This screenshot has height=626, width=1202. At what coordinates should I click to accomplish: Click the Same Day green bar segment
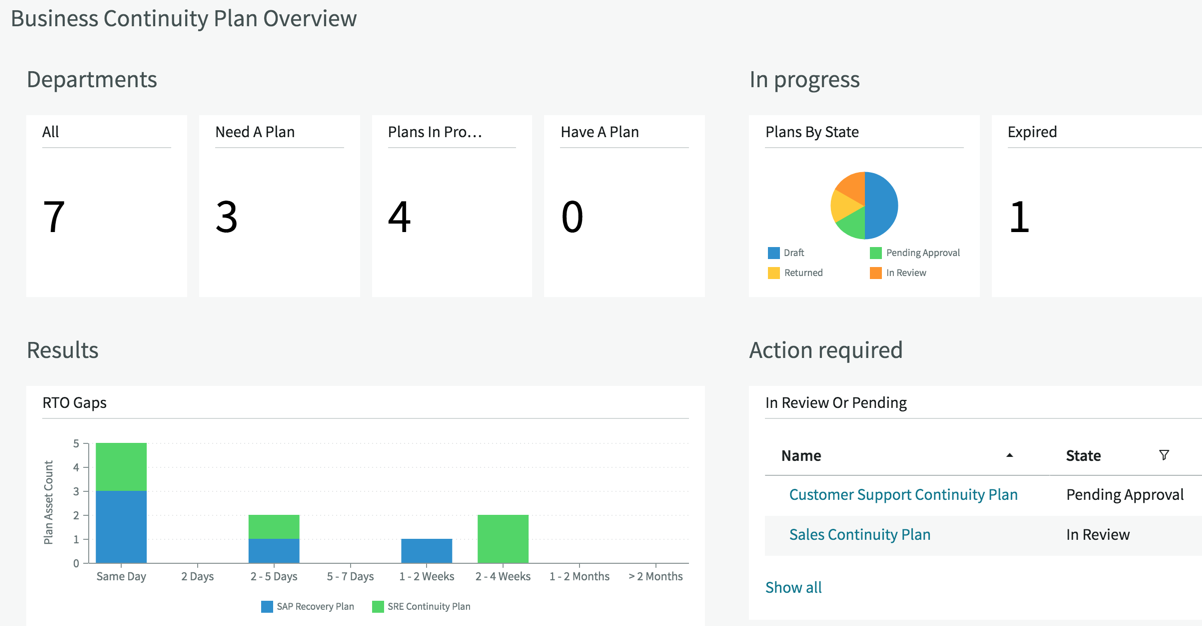121,467
